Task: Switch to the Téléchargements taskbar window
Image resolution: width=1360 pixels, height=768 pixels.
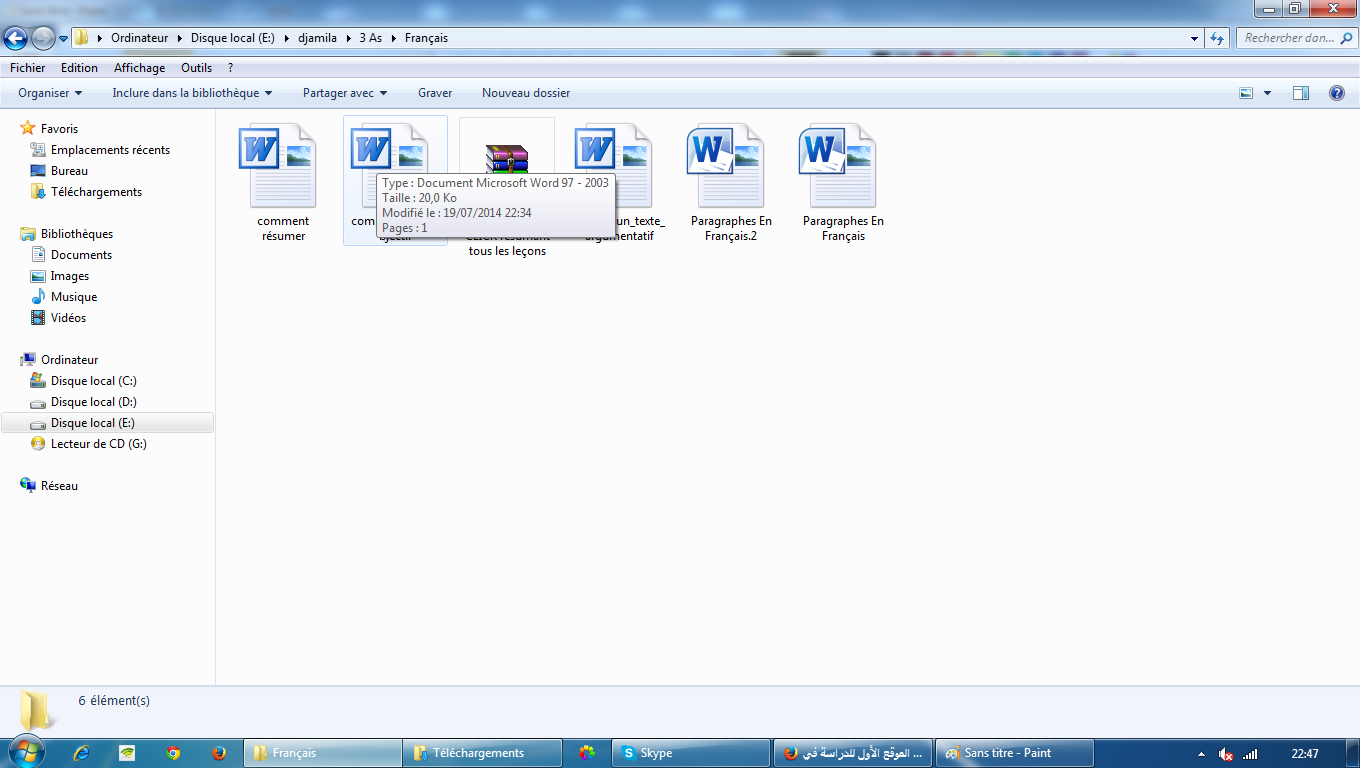Action: pos(482,753)
